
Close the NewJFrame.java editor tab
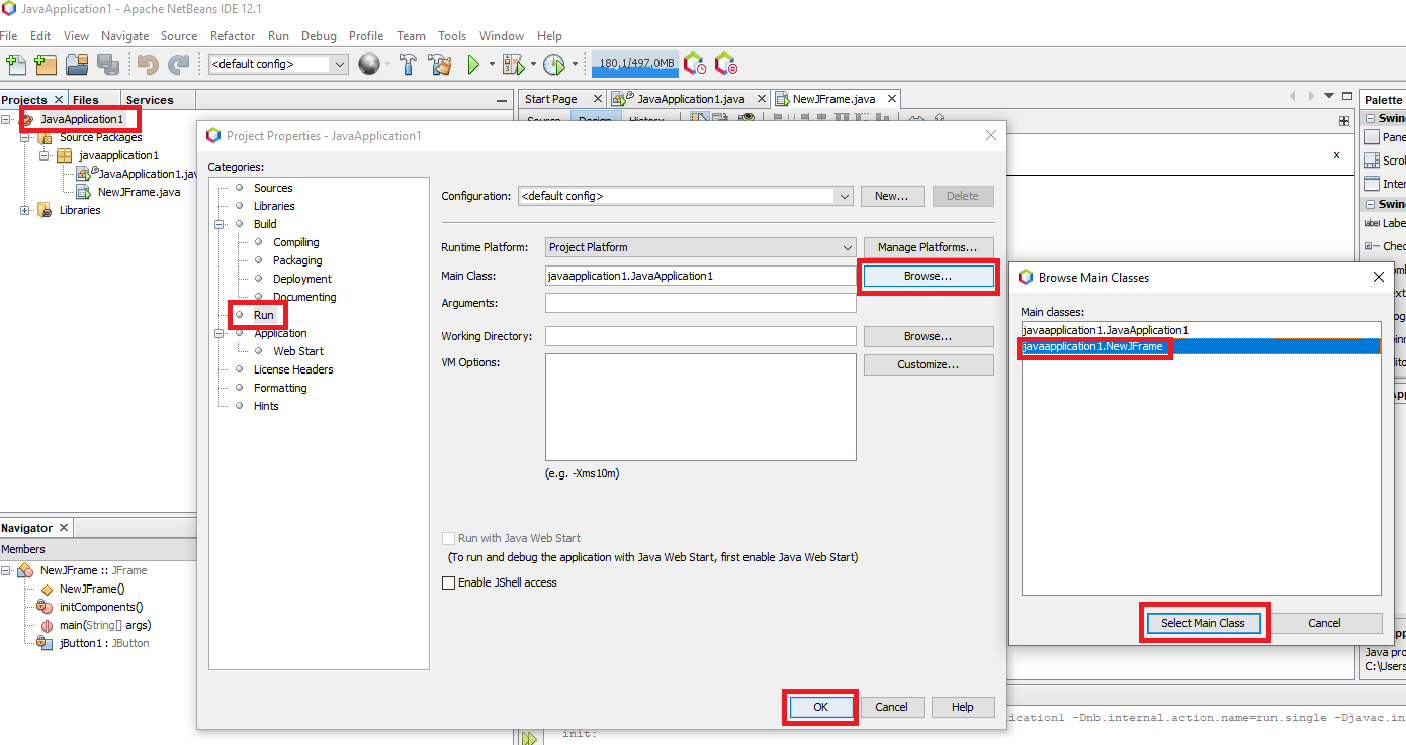pos(891,99)
